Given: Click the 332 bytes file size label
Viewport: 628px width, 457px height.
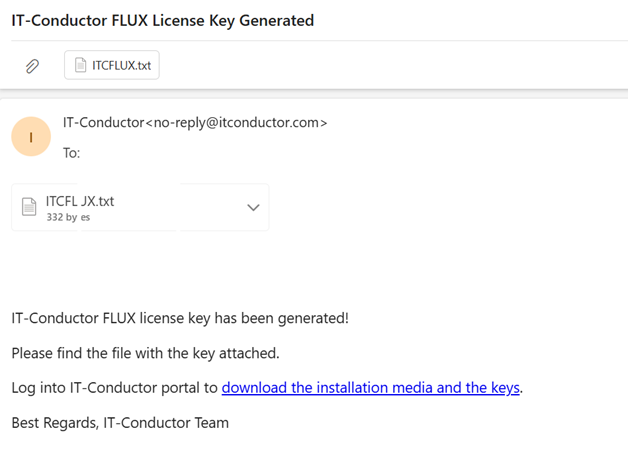Looking at the screenshot, I should click(x=68, y=217).
